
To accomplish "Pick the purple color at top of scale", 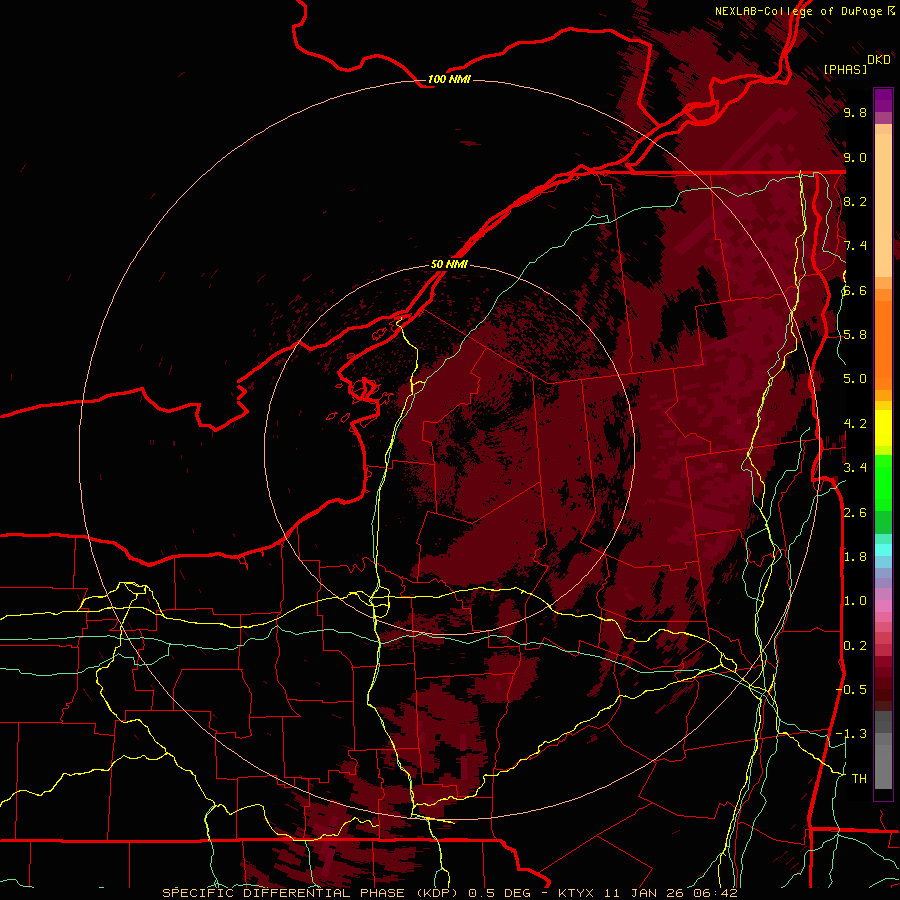I will [883, 100].
